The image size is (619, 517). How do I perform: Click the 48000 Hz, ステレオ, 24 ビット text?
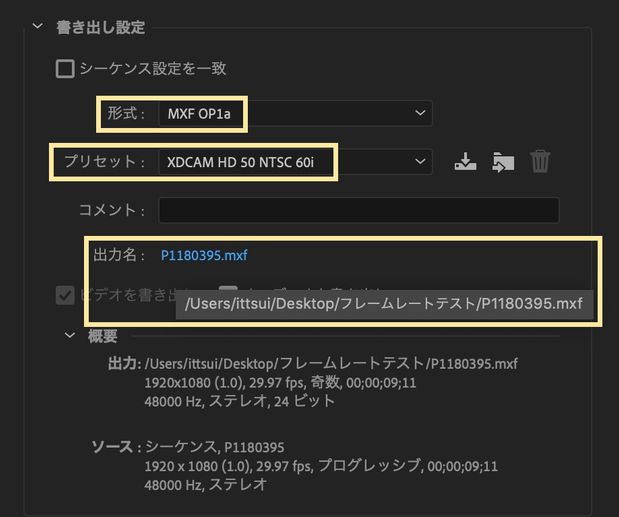[x=240, y=401]
